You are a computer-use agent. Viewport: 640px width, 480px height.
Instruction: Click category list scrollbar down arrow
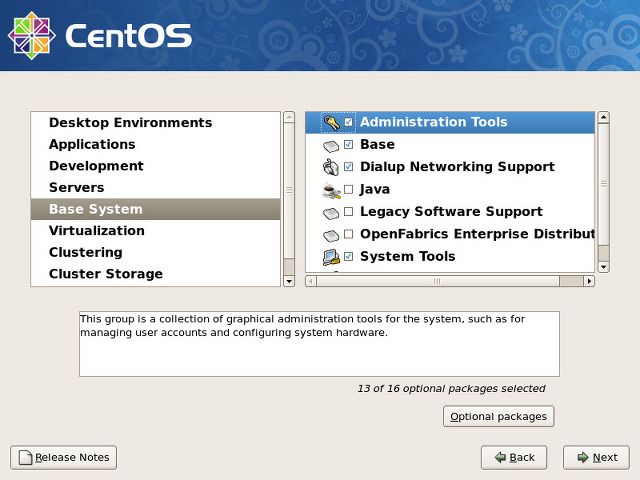289,281
